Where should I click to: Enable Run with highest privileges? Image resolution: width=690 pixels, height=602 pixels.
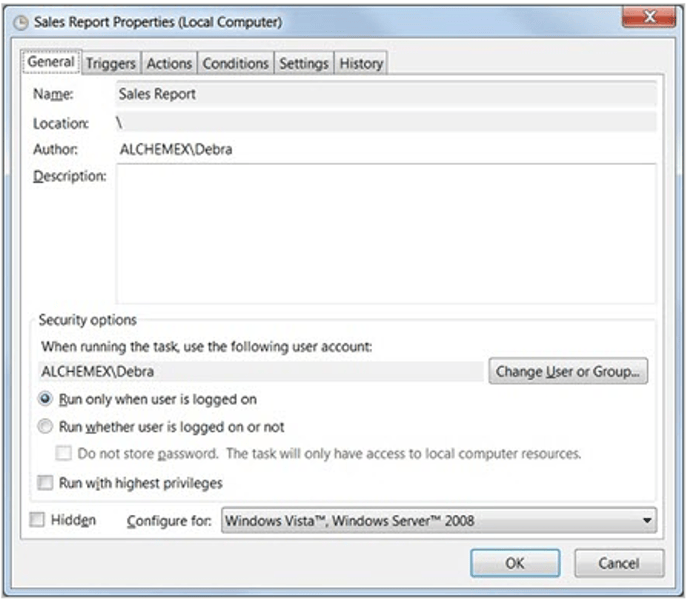[45, 483]
